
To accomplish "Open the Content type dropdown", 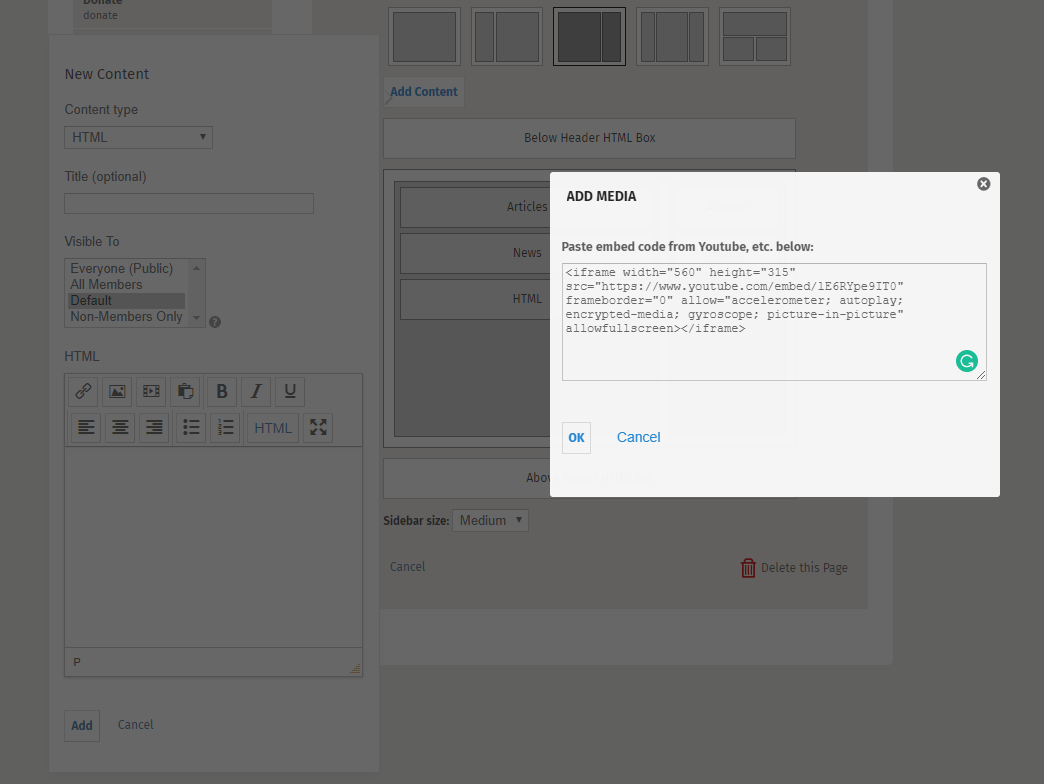I will [x=138, y=137].
